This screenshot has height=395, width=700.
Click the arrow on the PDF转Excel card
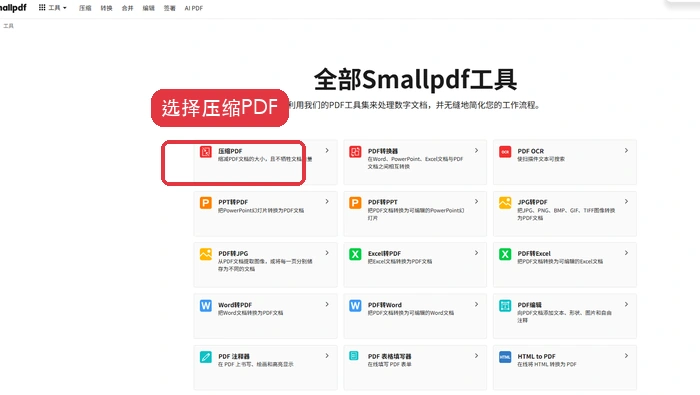[x=626, y=253]
